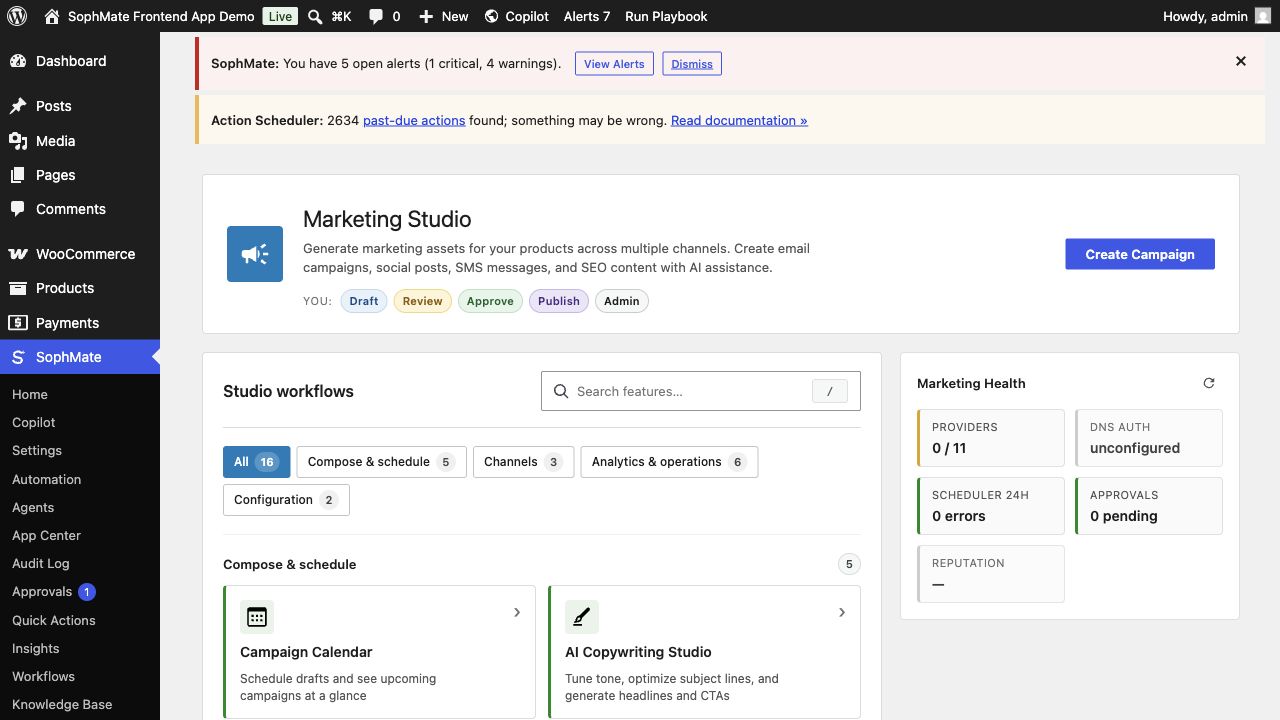Open the Read documentation link
The height and width of the screenshot is (720, 1280).
tap(739, 120)
